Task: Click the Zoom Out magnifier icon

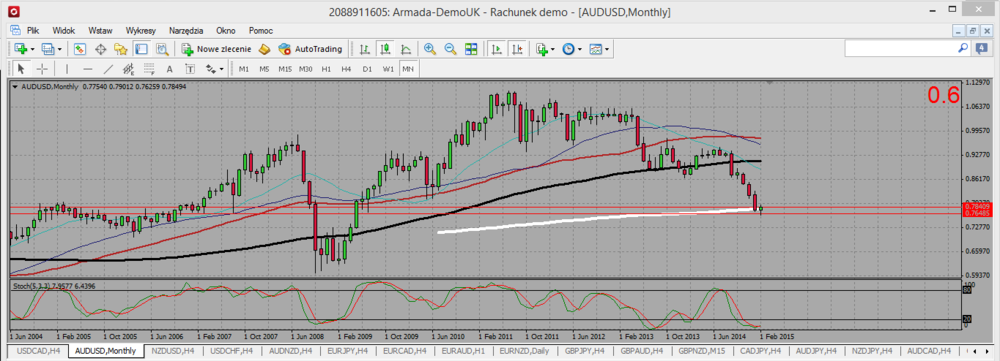Action: pyautogui.click(x=450, y=48)
